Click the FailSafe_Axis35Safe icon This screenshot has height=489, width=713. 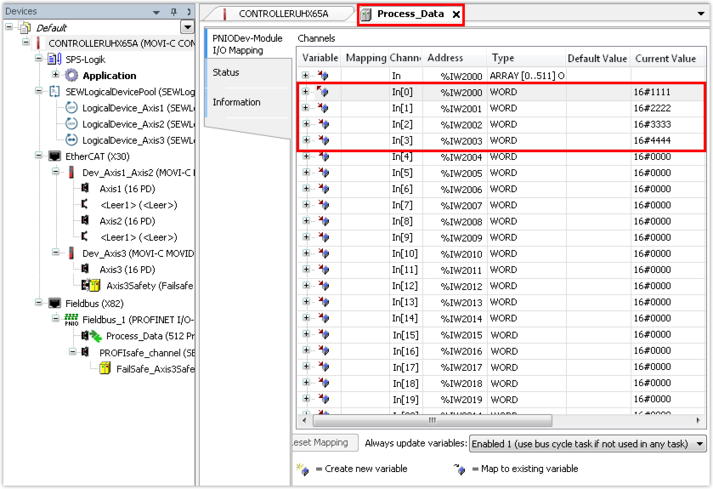pos(106,368)
